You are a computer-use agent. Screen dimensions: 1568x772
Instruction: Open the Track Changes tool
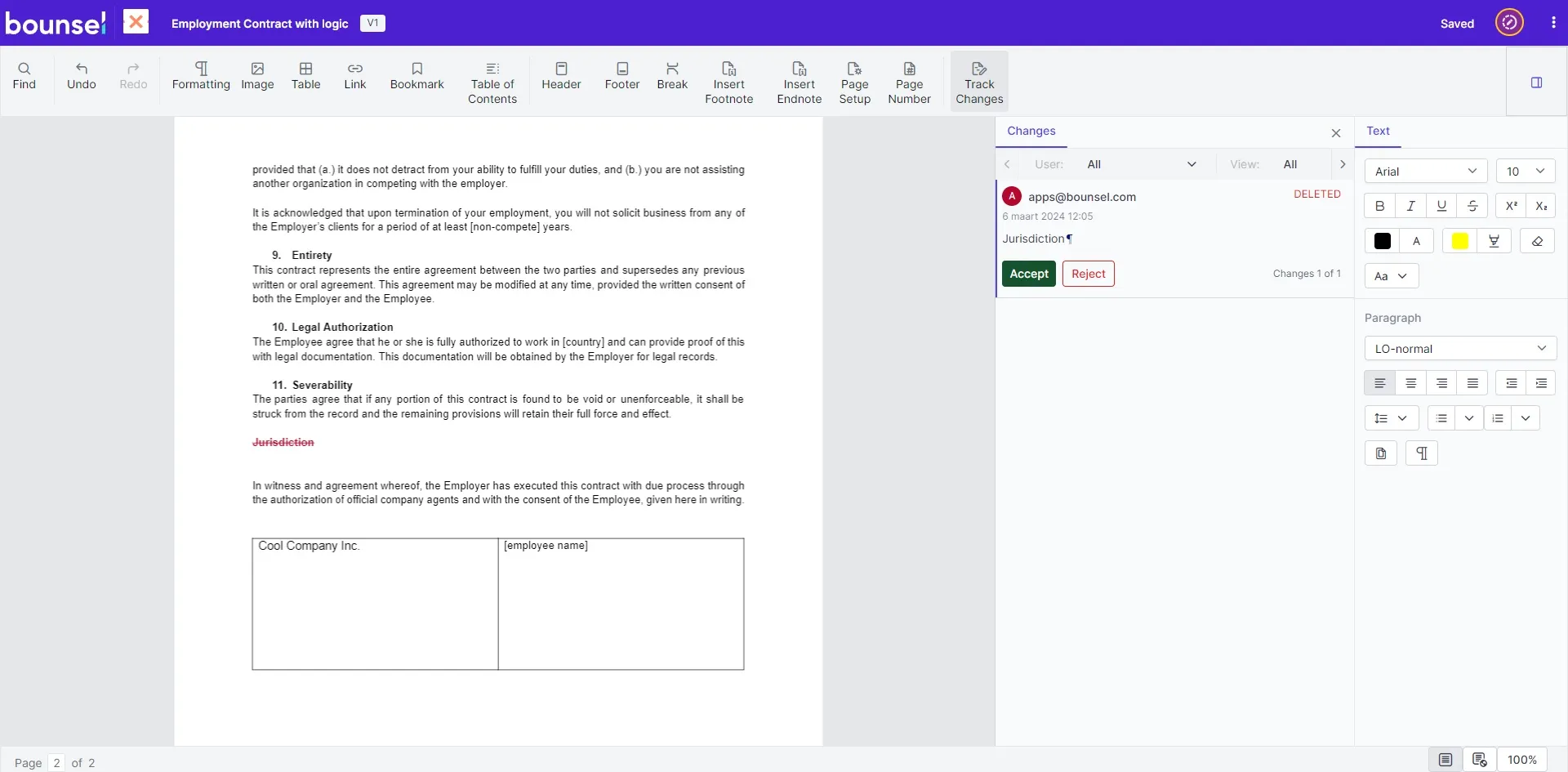tap(978, 82)
